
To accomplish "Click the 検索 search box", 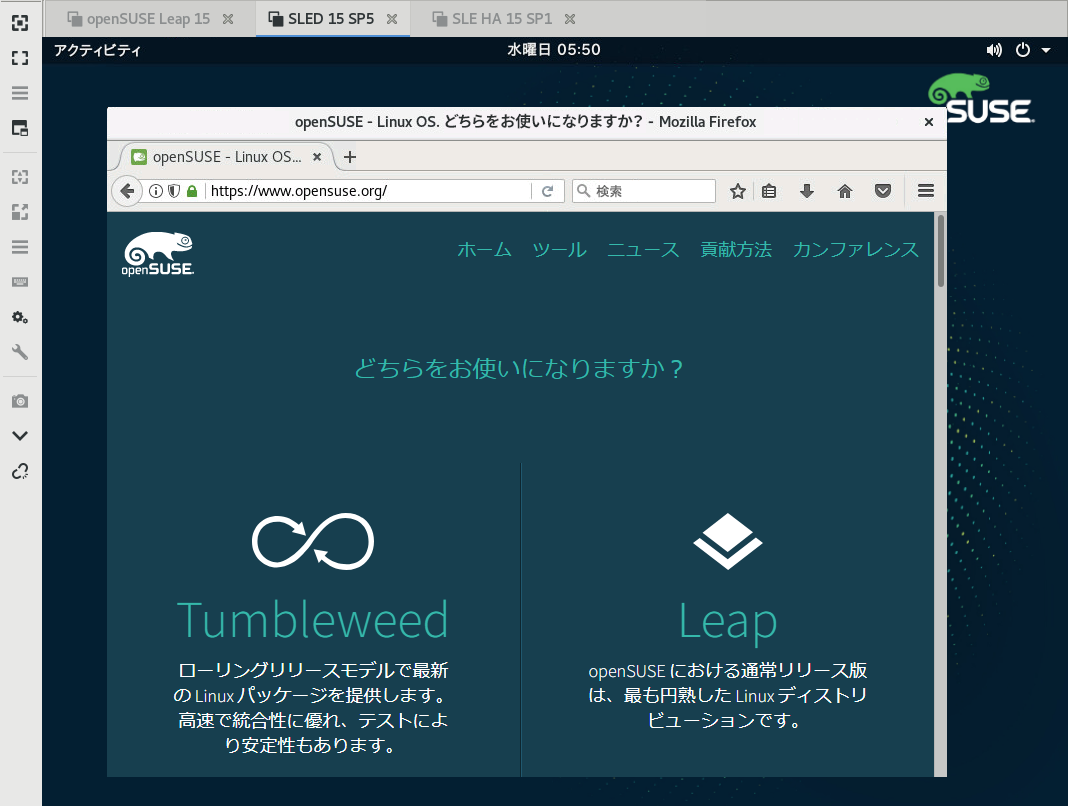I will pyautogui.click(x=644, y=191).
